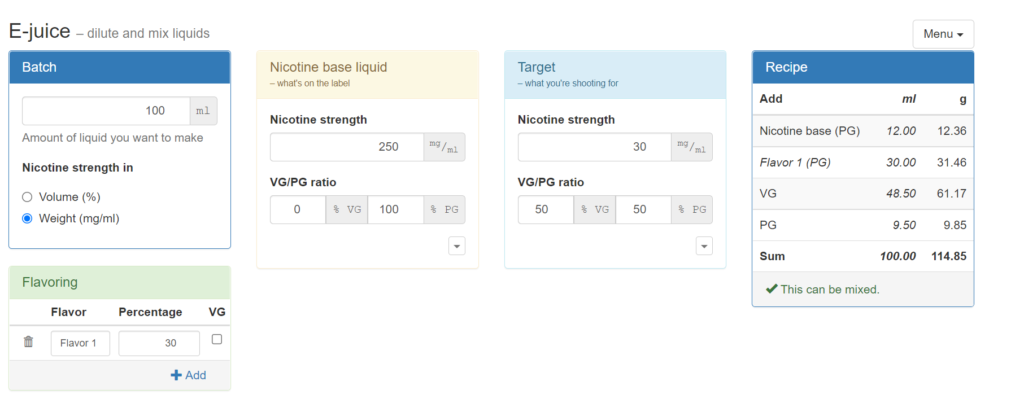Edit the batch amount ml field
The image size is (1024, 399).
pos(106,111)
